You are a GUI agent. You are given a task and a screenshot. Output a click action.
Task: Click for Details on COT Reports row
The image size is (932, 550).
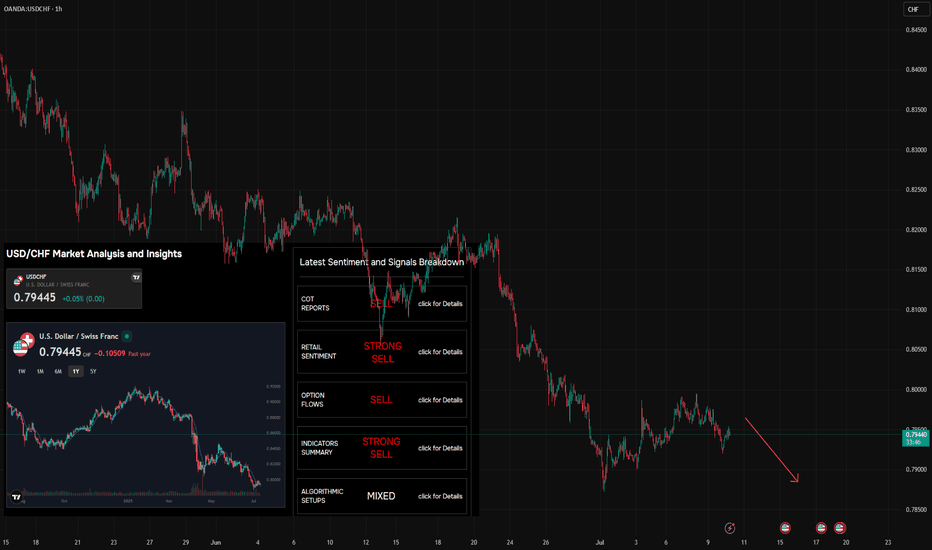(x=440, y=304)
